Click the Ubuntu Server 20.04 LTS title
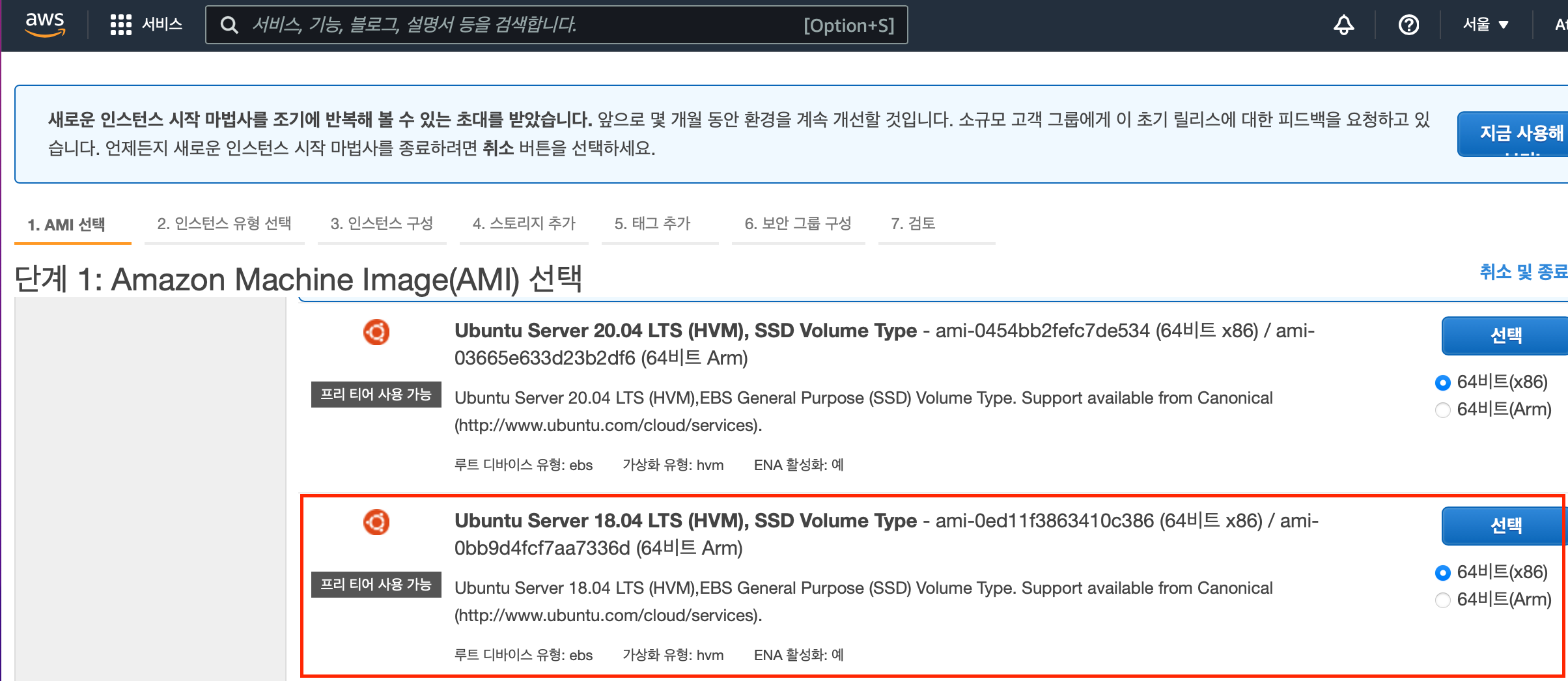This screenshot has height=681, width=1568. coord(686,331)
